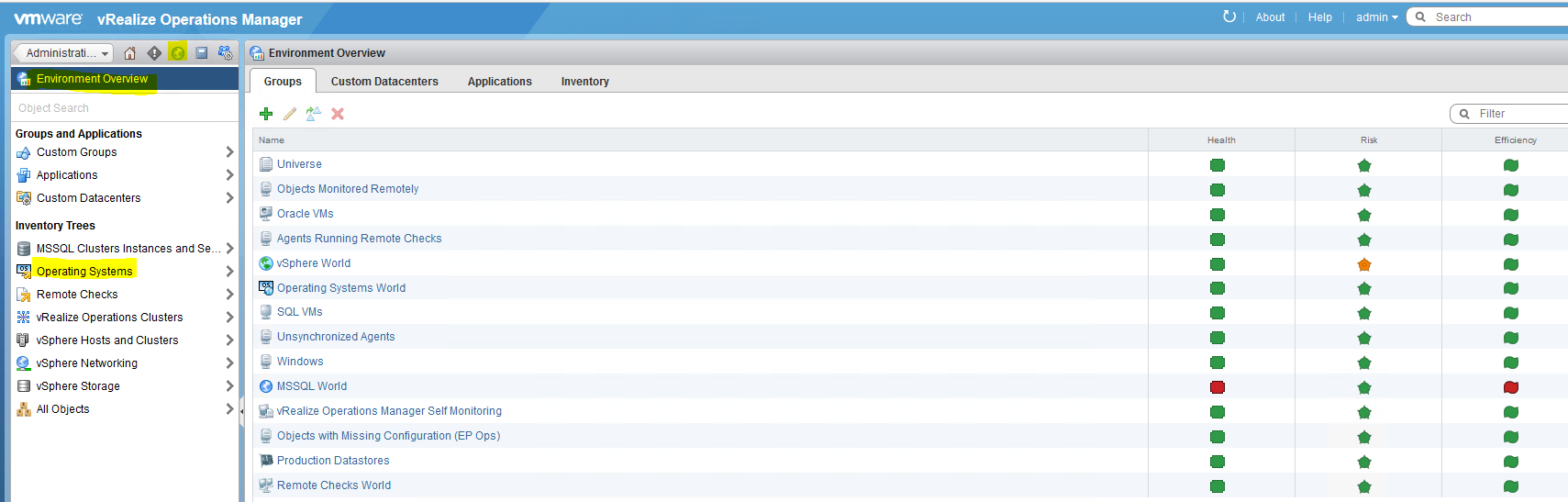Switch to the Custom Datacenters tab
The height and width of the screenshot is (502, 1568).
pos(384,82)
